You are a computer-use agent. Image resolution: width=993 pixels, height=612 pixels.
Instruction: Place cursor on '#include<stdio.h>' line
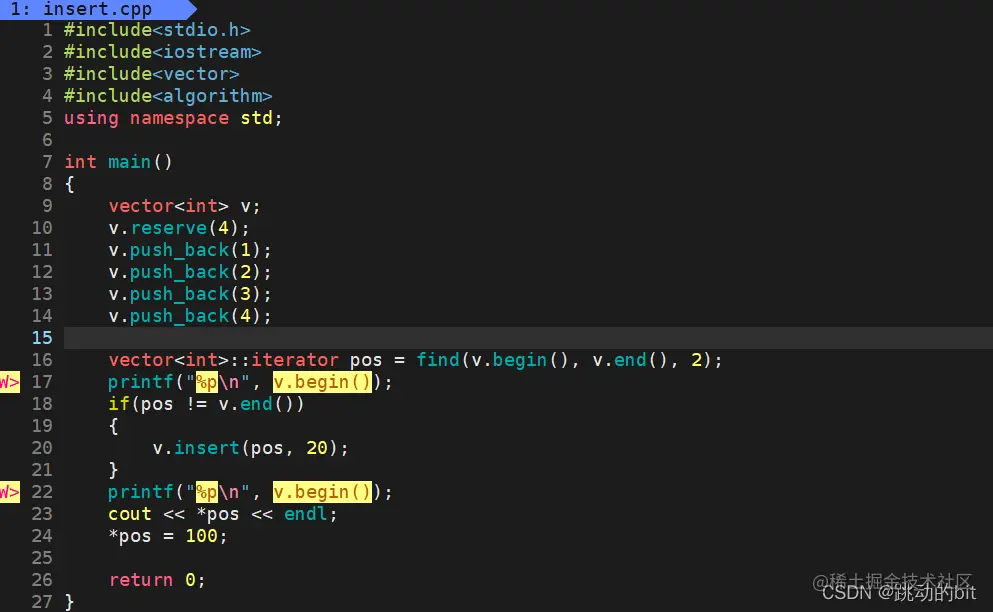(x=157, y=30)
